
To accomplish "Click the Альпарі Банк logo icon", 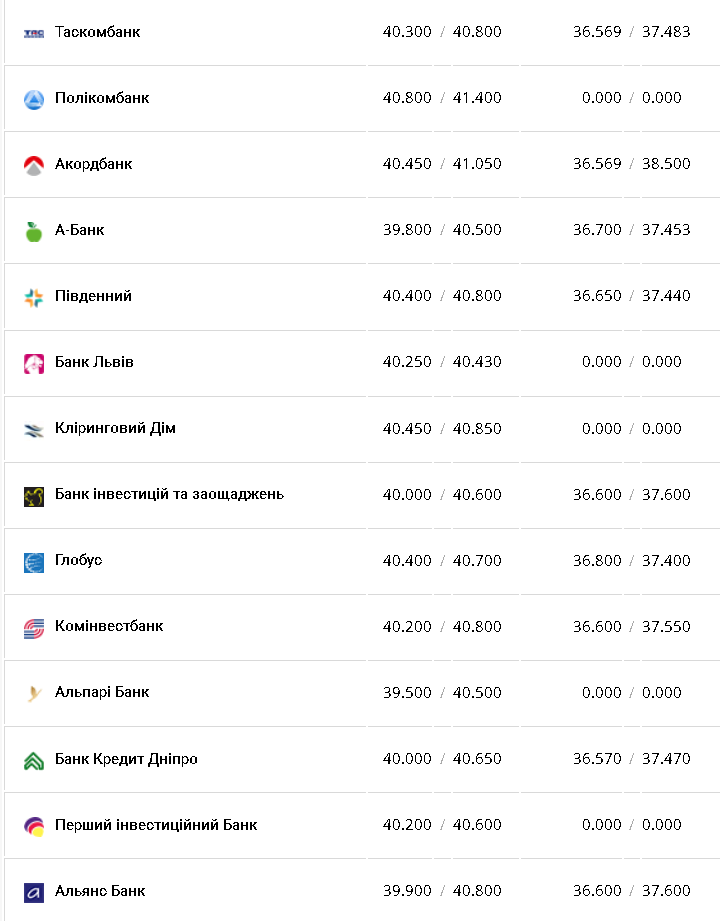I will pos(34,694).
